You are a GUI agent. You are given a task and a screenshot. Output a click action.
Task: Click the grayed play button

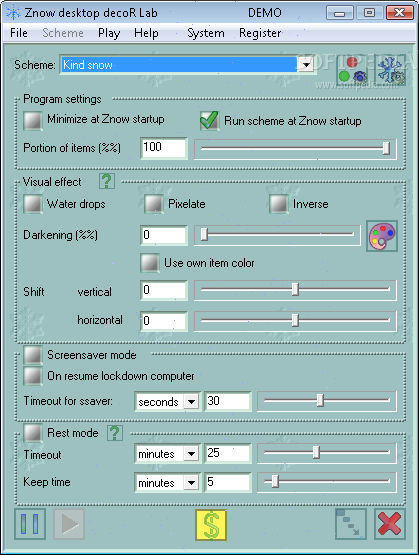tap(69, 524)
